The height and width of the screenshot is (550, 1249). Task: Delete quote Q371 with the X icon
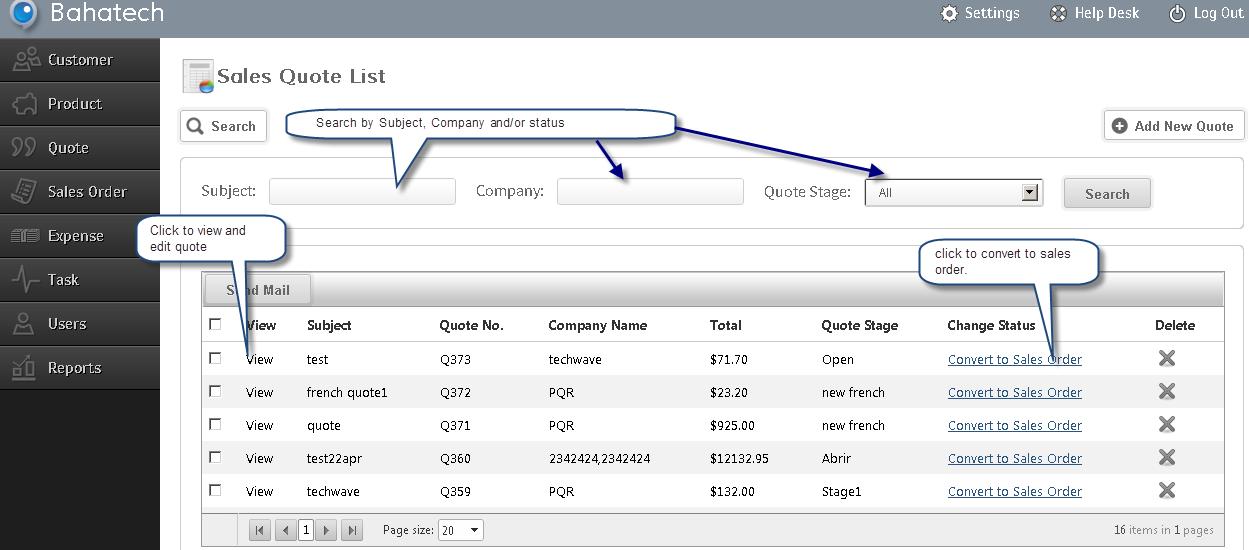1166,424
